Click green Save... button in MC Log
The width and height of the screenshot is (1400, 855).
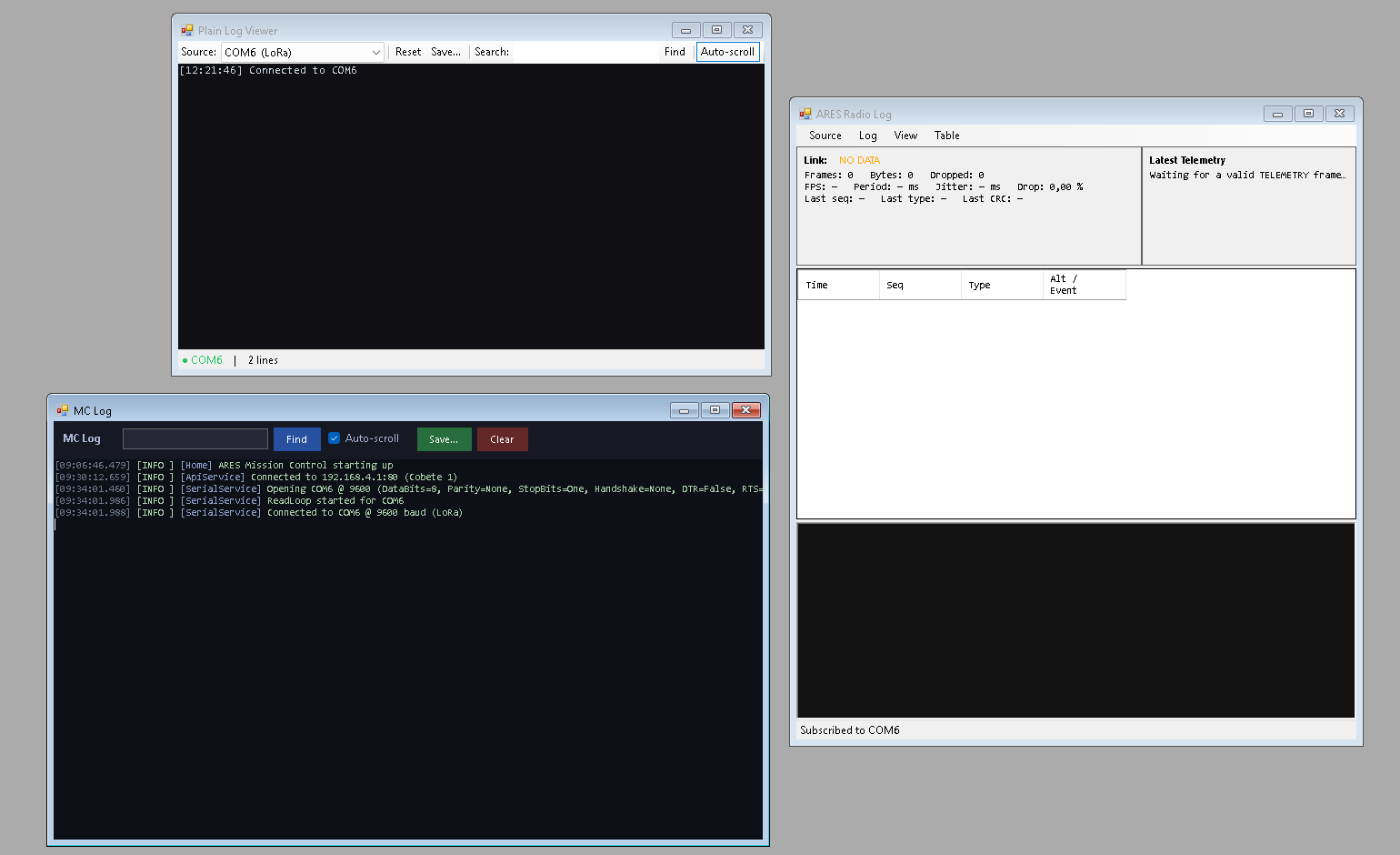[x=444, y=438]
